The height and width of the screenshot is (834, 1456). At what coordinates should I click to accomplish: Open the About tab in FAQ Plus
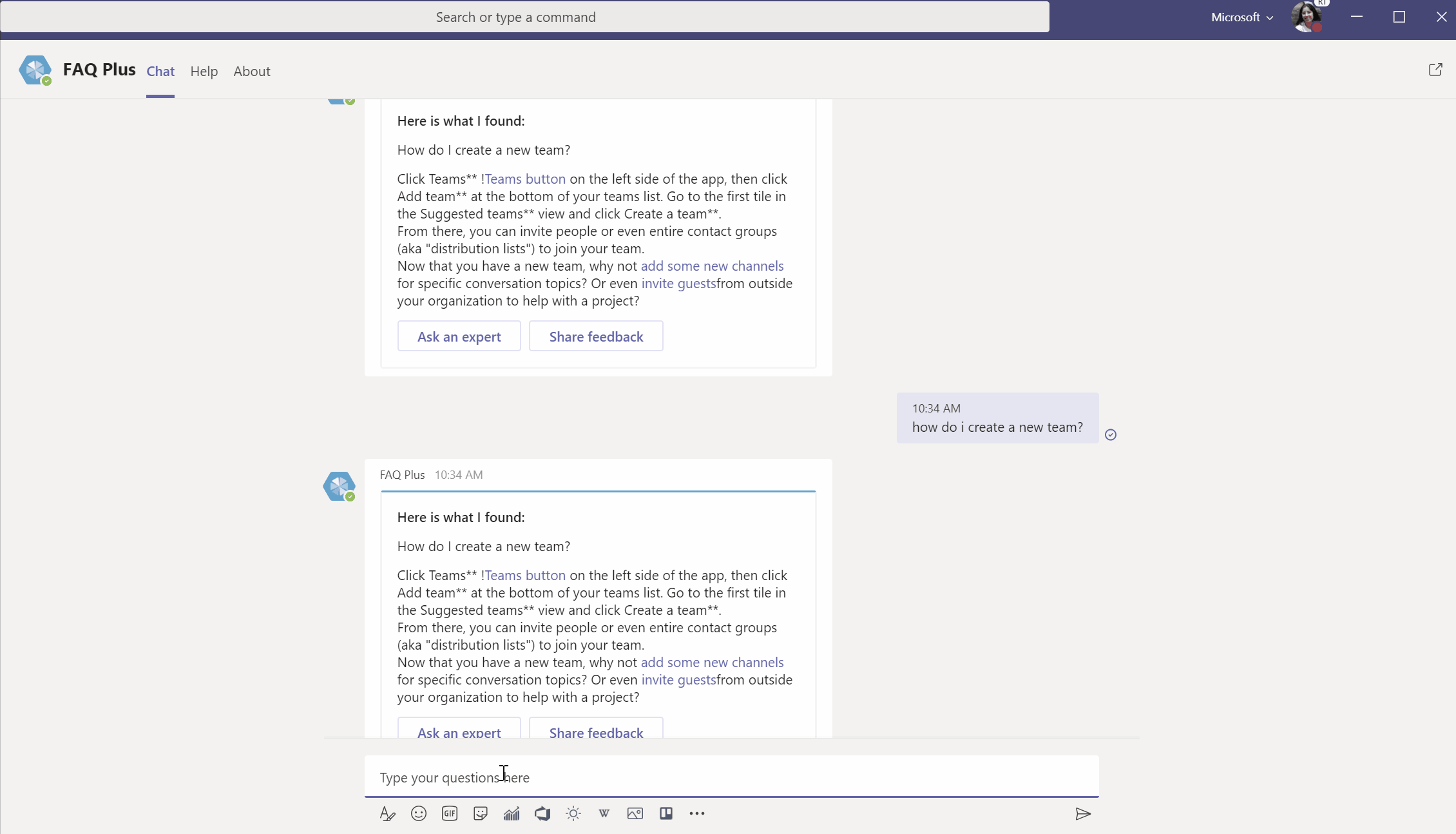point(252,70)
